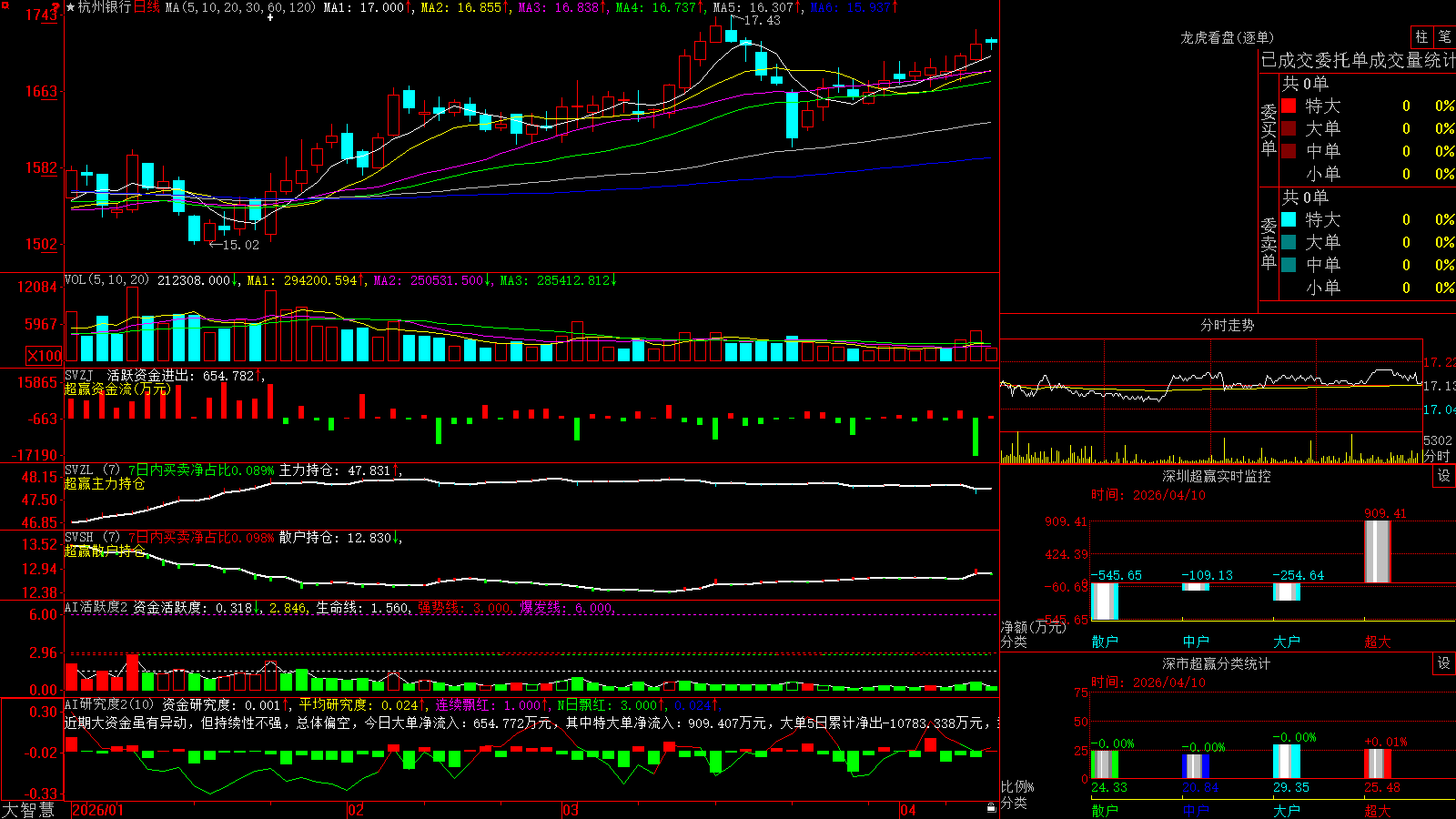This screenshot has width=1456, height=819.
Task: Click the -545.65 散户 net outflow bar
Action: 1105,602
